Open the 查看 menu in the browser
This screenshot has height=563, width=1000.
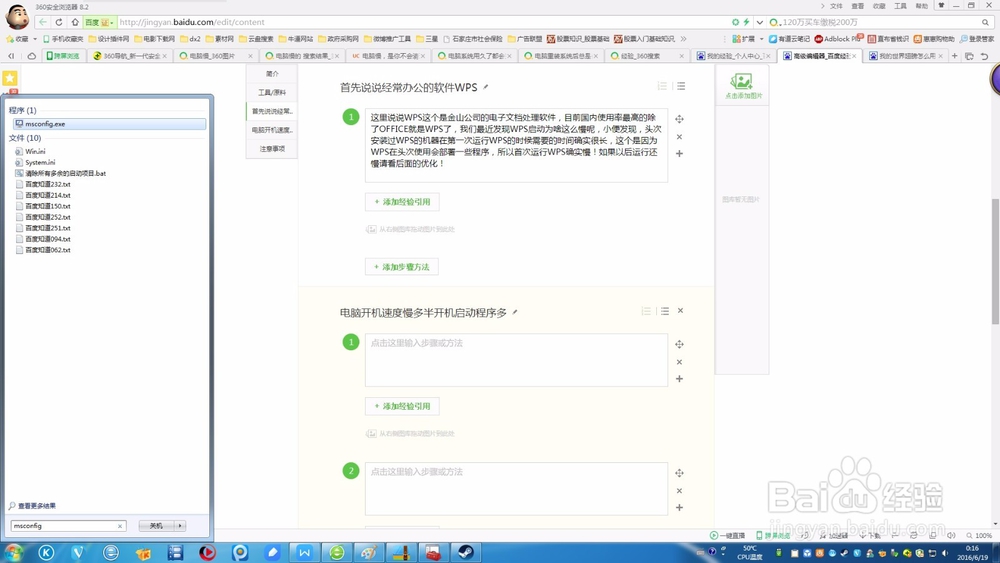(858, 6)
